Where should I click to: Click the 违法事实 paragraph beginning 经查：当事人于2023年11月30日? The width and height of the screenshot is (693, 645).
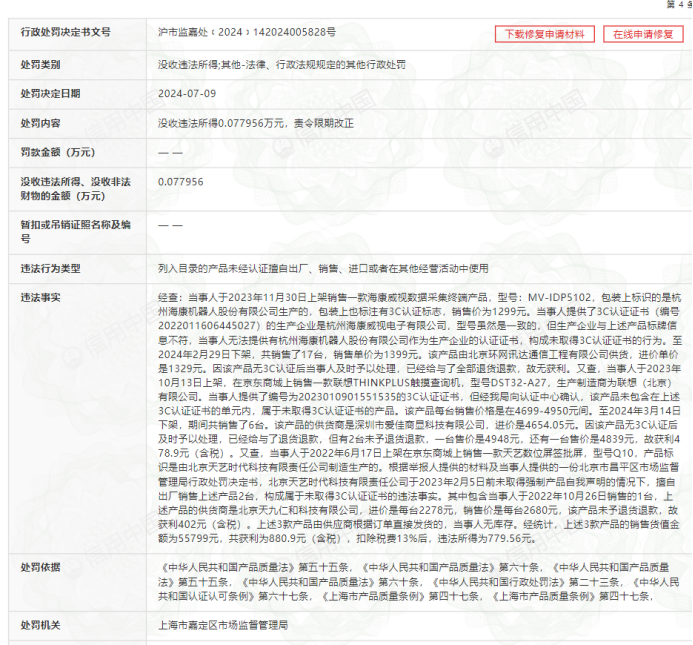click(420, 418)
